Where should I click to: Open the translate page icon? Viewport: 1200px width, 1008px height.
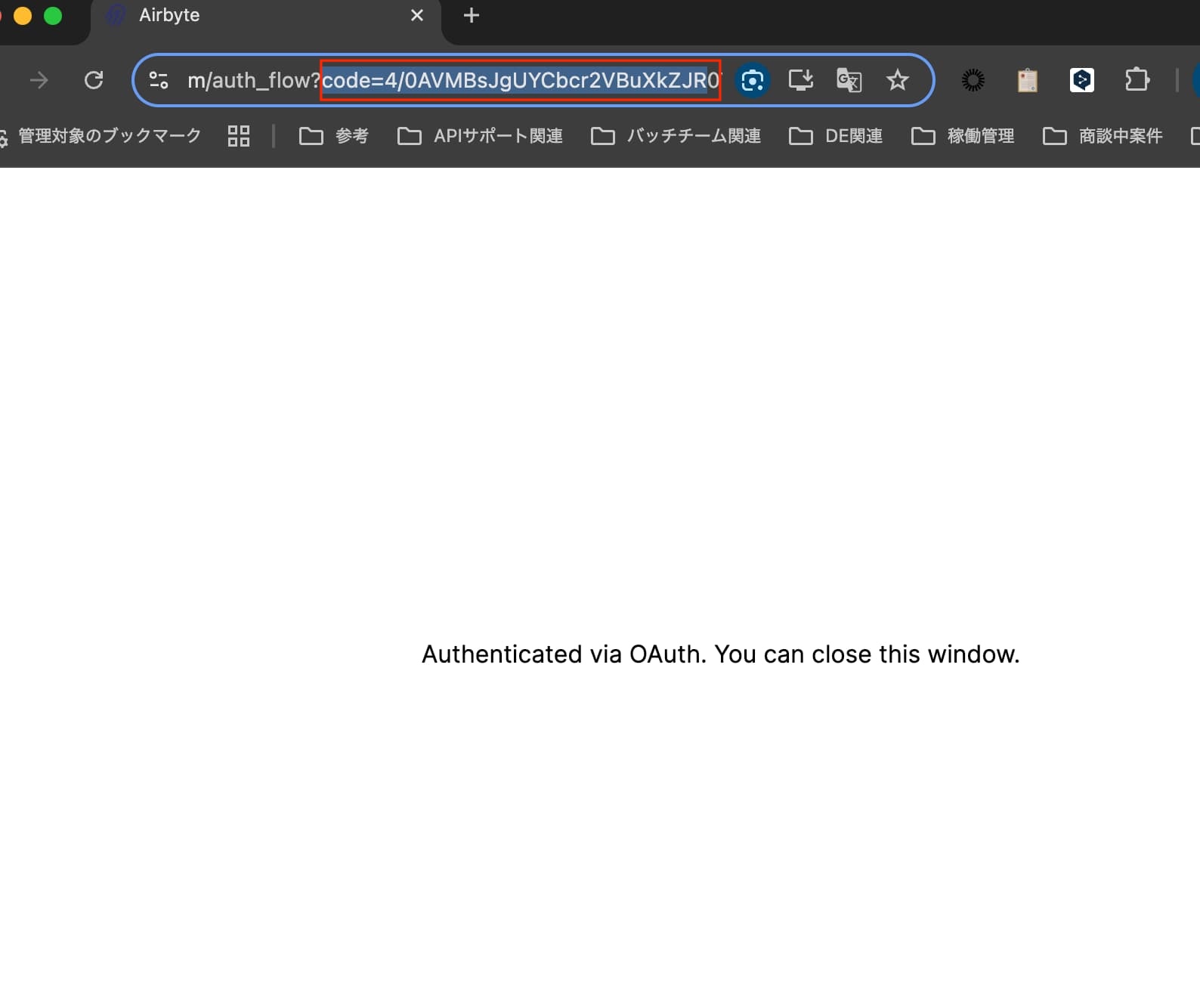tap(849, 80)
